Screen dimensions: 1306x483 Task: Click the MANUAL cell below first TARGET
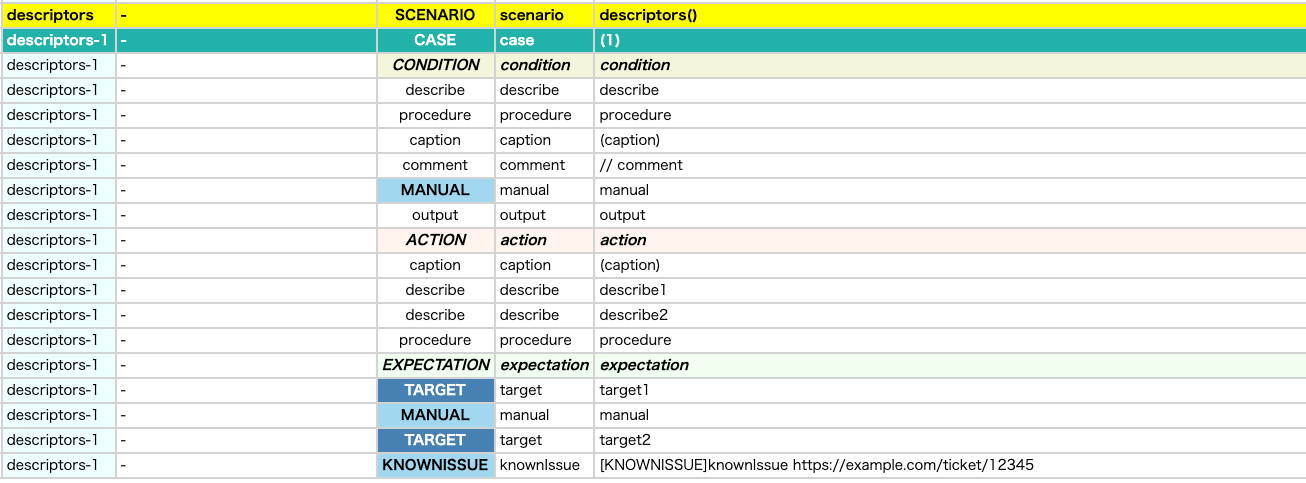pyautogui.click(x=435, y=415)
